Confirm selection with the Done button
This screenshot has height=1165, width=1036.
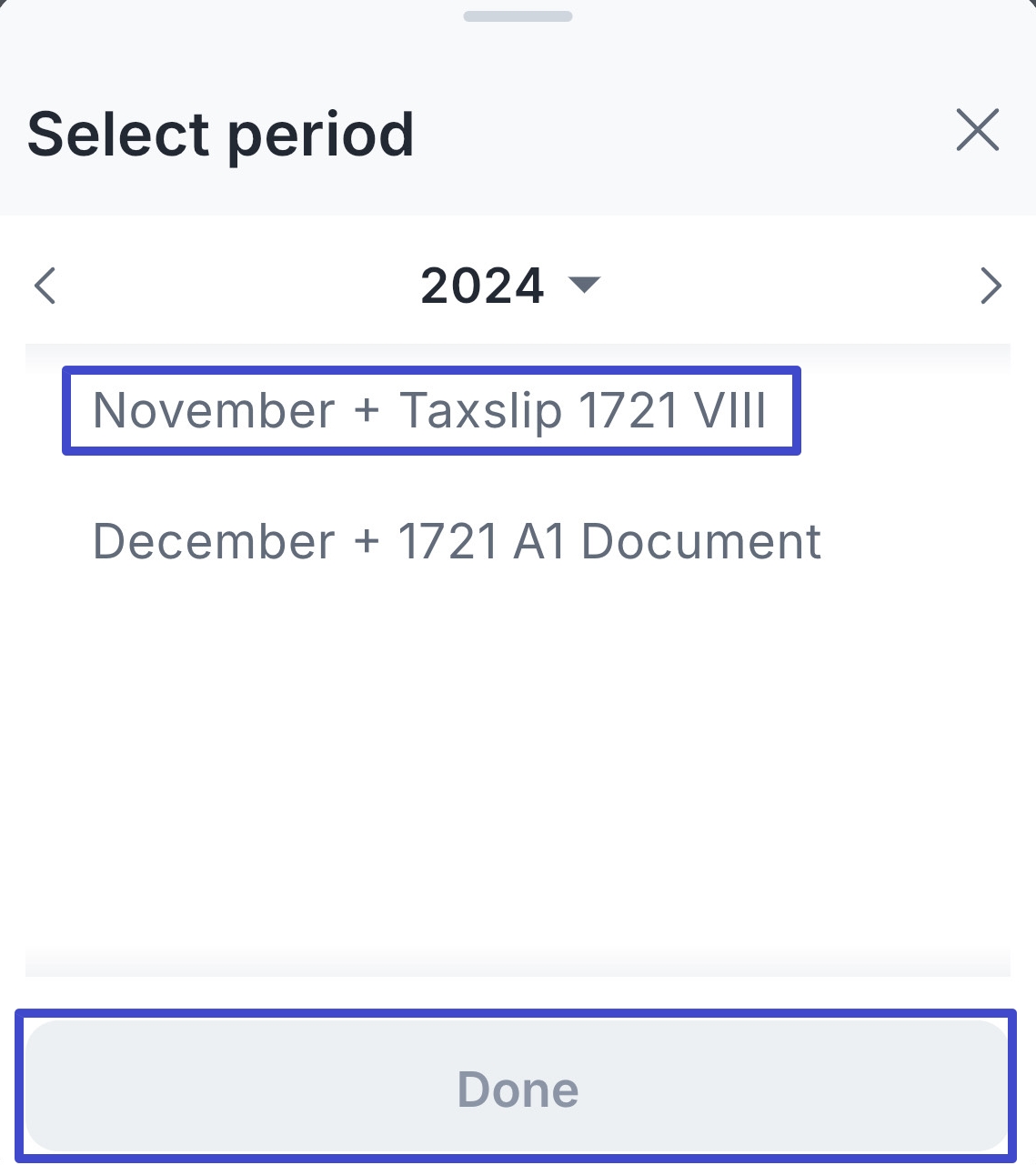coord(517,1087)
